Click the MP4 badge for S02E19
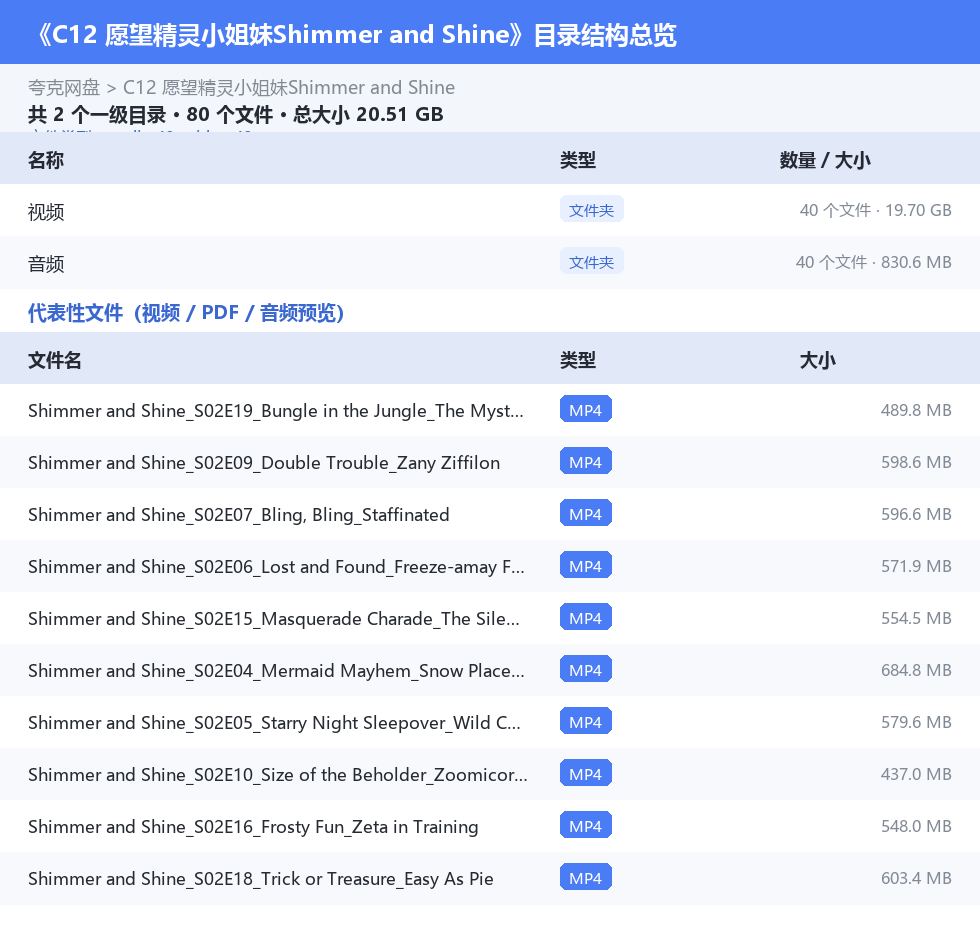Screen dimensions: 980x936 pos(586,409)
